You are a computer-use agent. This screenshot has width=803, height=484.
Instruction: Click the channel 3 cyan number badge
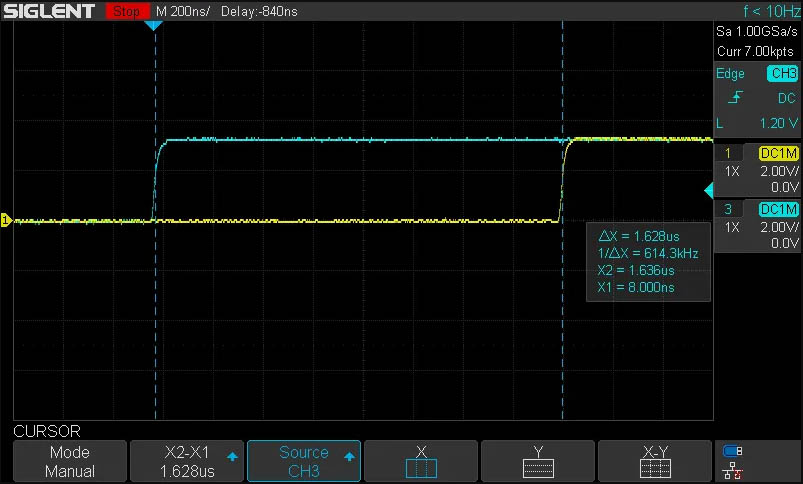pos(728,209)
